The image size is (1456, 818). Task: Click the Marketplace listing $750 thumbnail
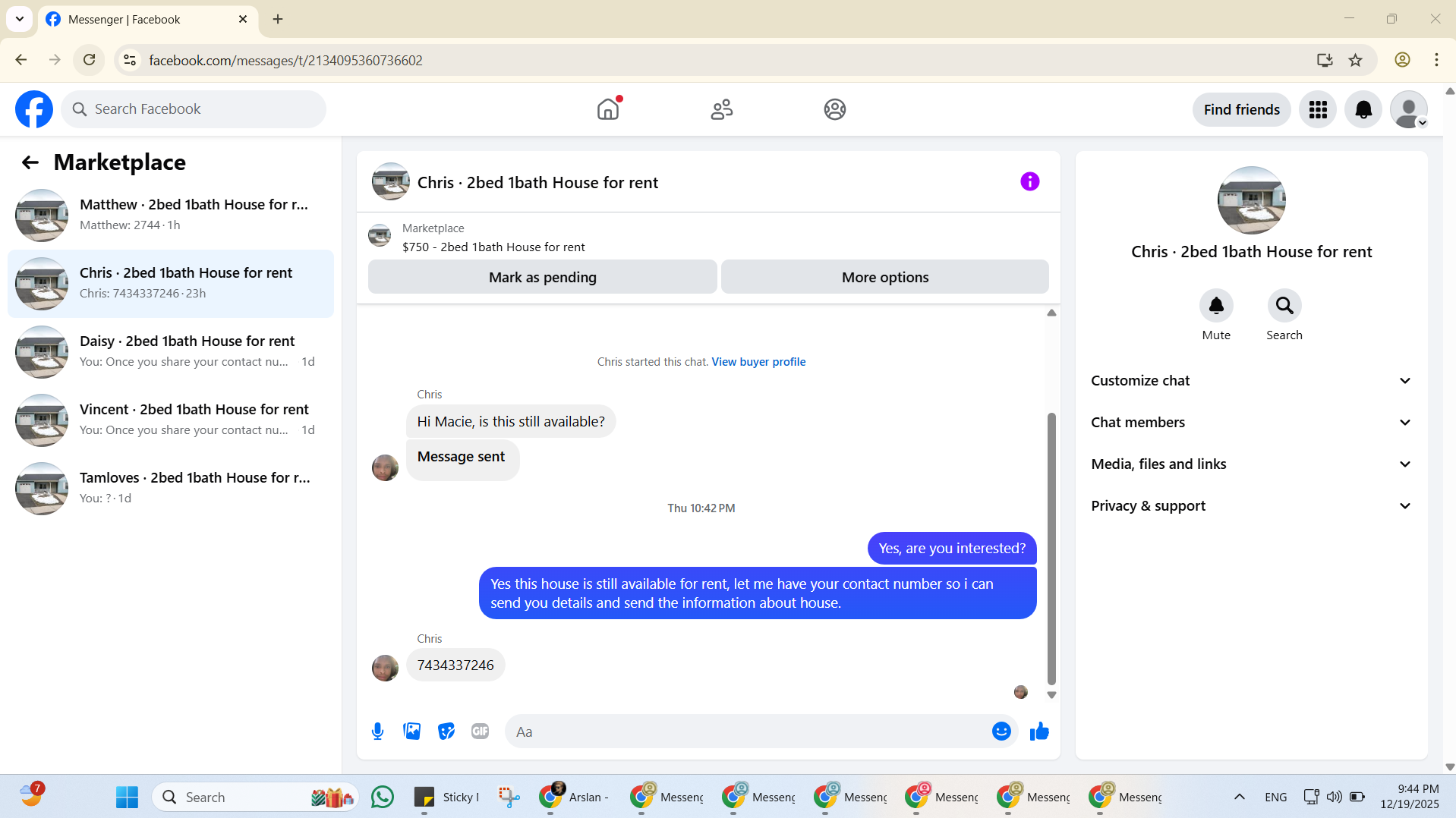[x=380, y=236]
